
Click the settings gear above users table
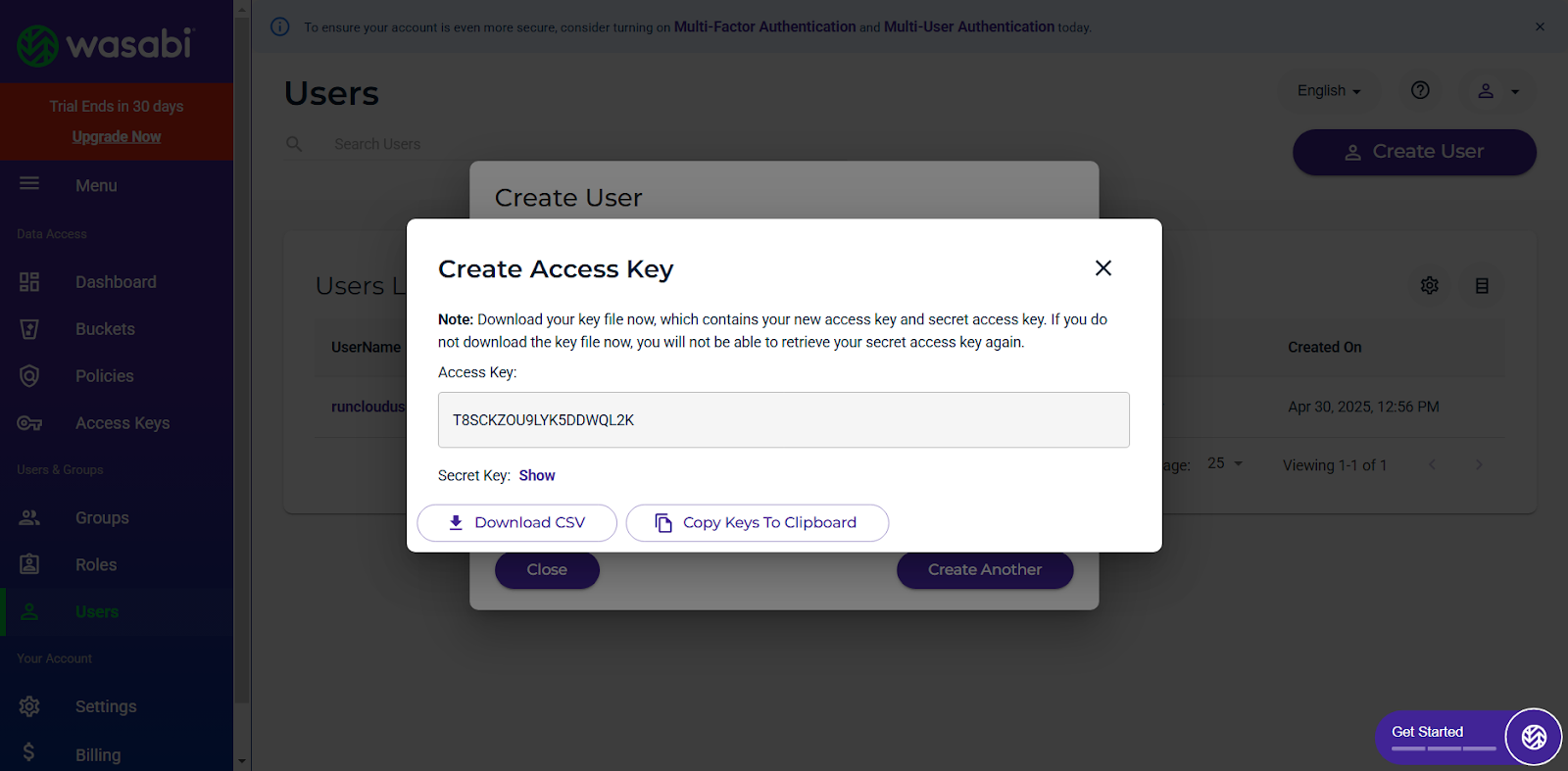[x=1430, y=285]
